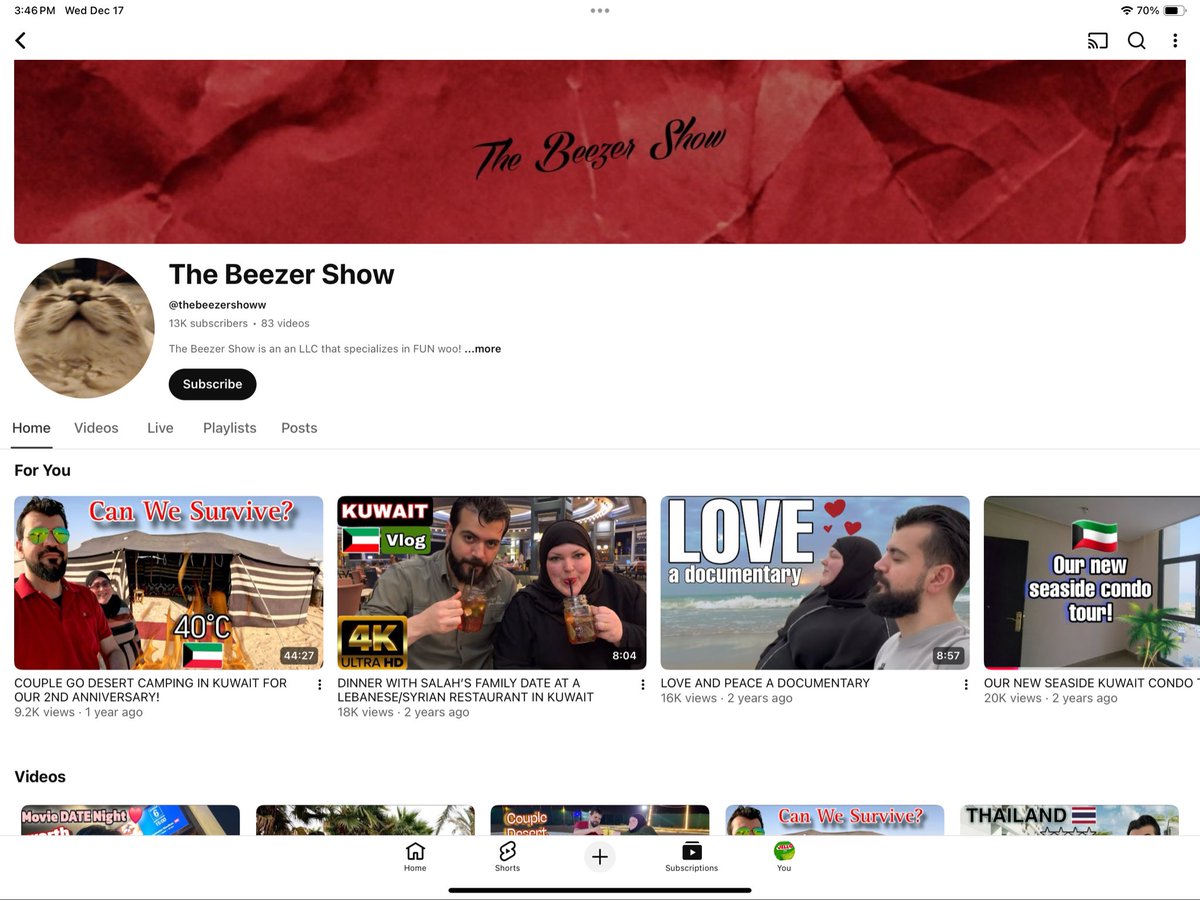Viewport: 1200px width, 900px height.
Task: Open the You profile tab
Action: 784,857
